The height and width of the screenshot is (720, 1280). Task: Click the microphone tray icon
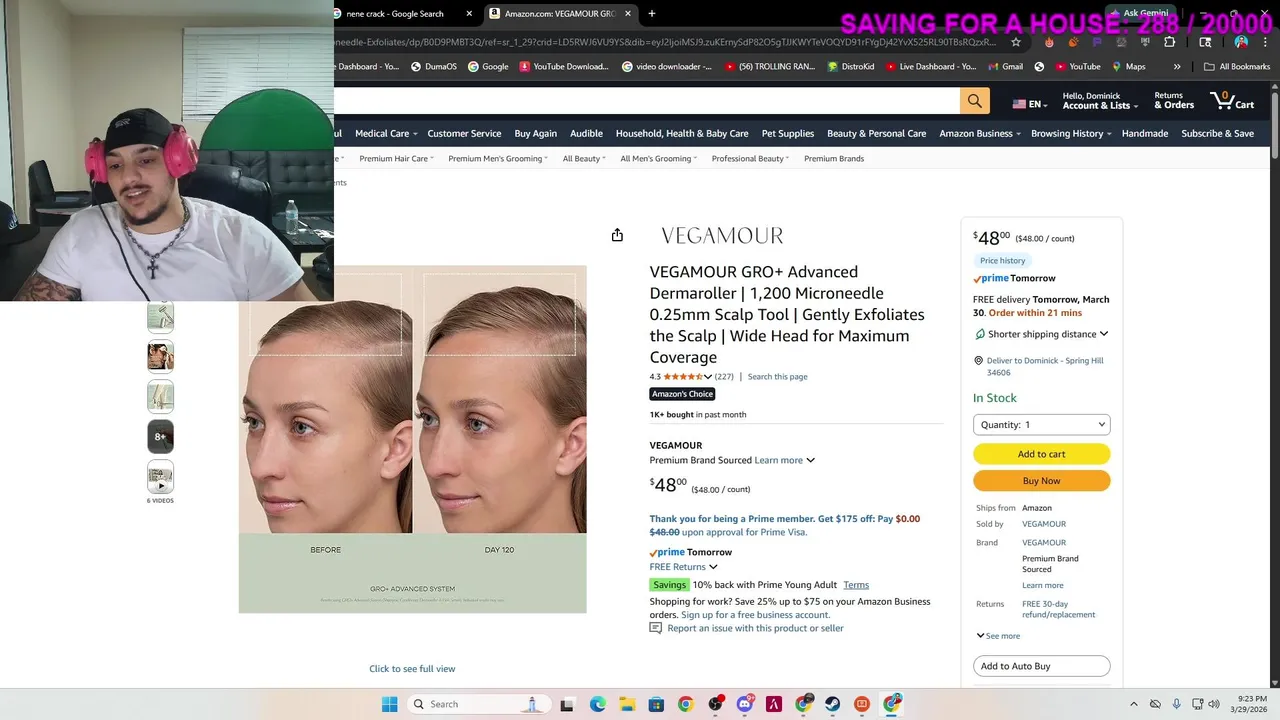pyautogui.click(x=1176, y=704)
